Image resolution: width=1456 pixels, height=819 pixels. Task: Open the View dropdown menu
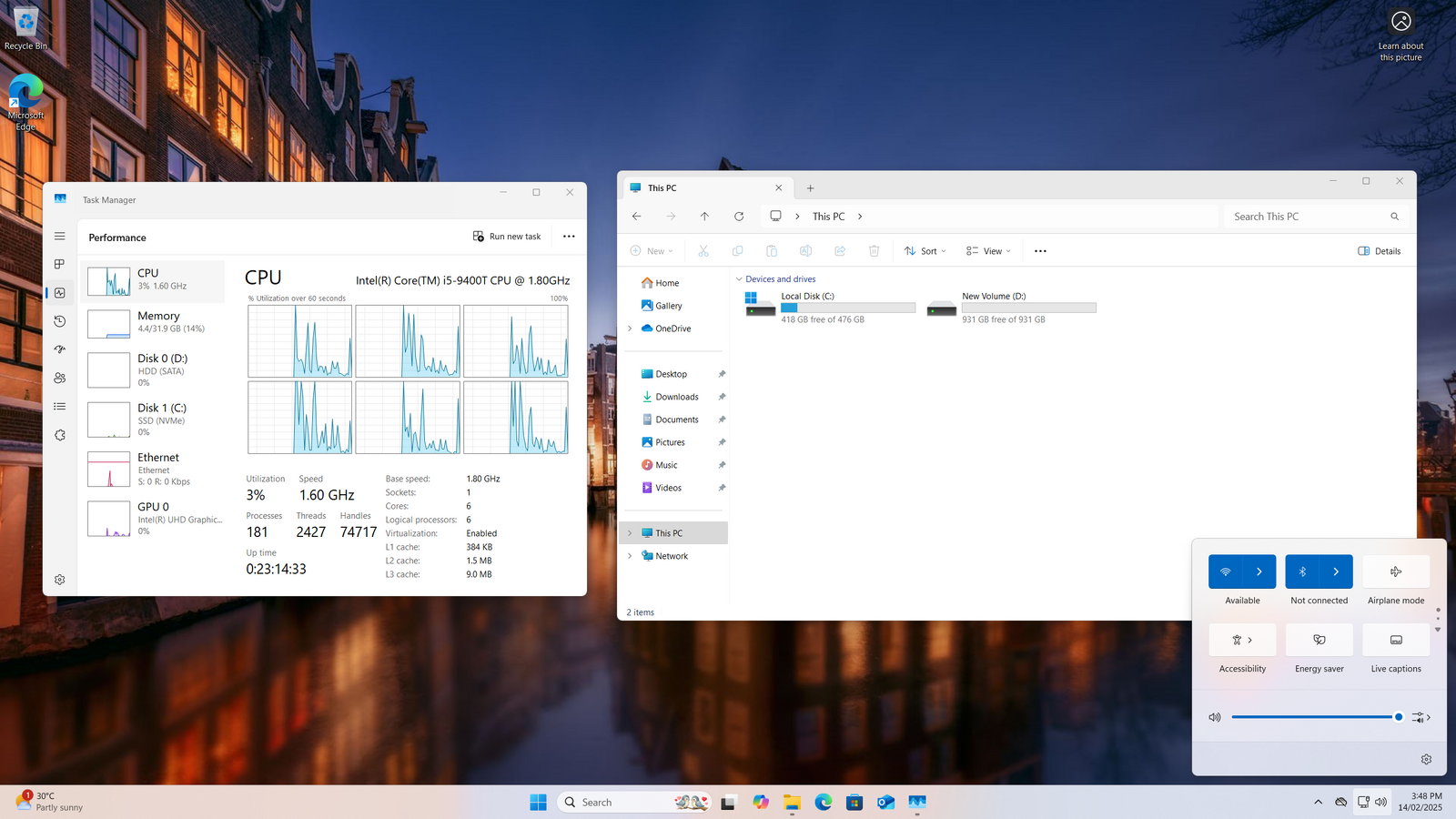[x=989, y=251]
